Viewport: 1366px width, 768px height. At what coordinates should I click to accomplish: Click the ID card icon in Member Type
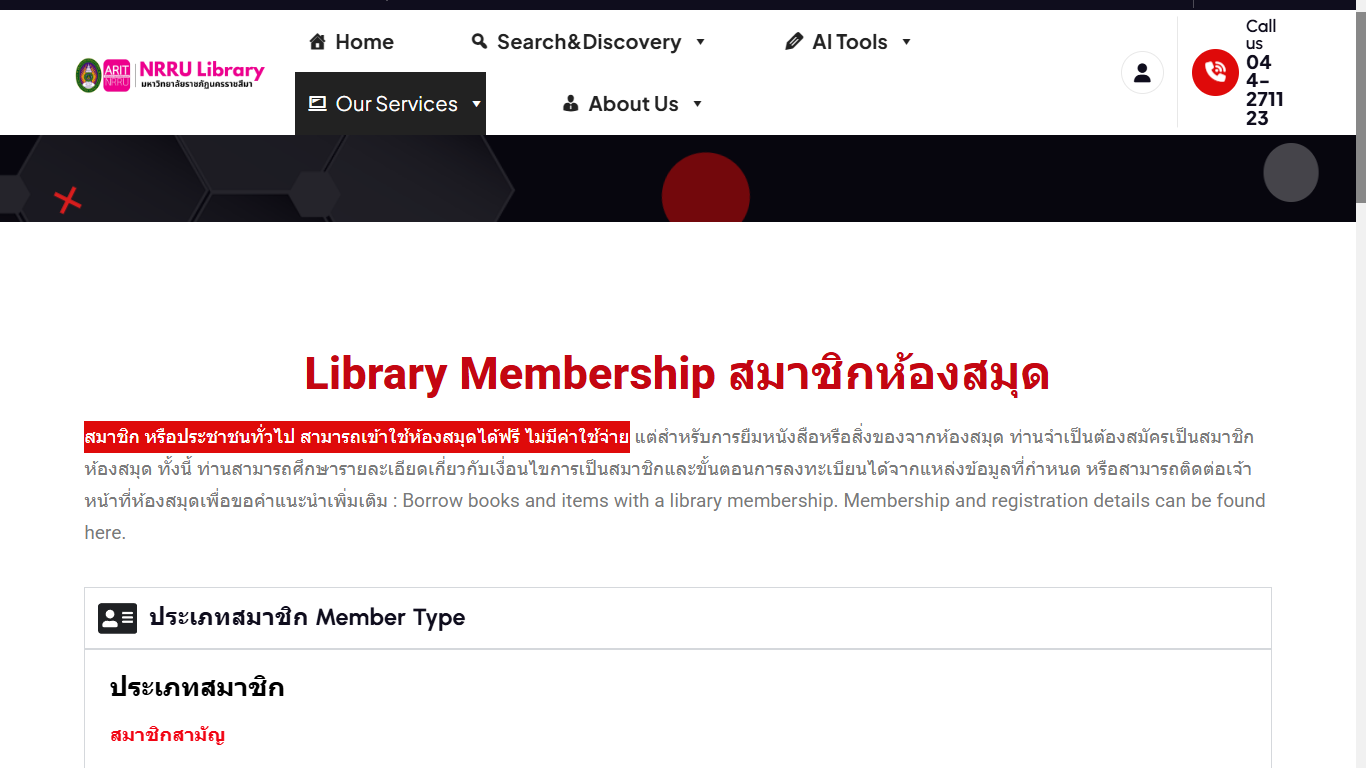117,619
